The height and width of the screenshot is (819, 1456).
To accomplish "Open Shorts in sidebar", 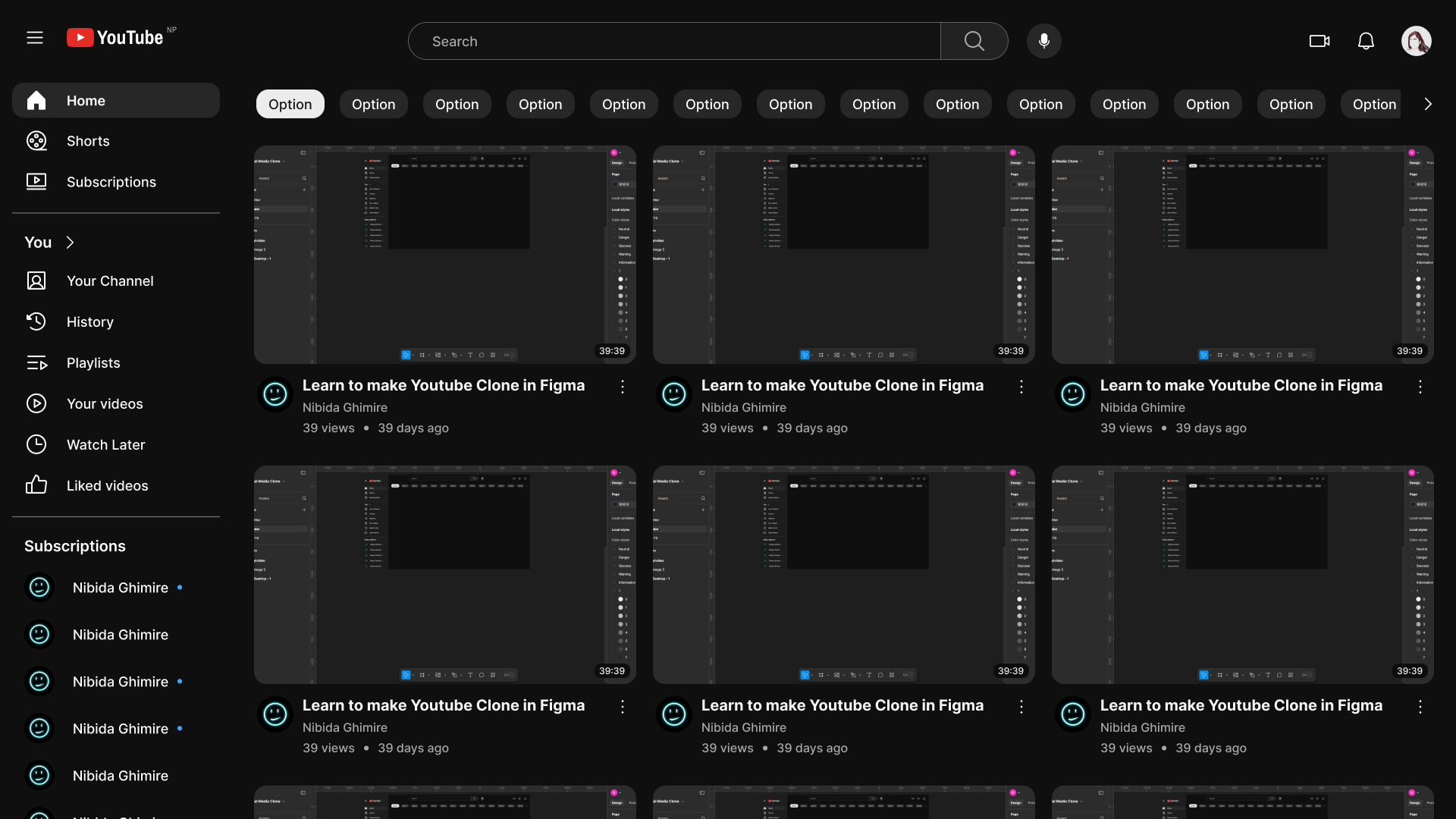I will [x=88, y=141].
